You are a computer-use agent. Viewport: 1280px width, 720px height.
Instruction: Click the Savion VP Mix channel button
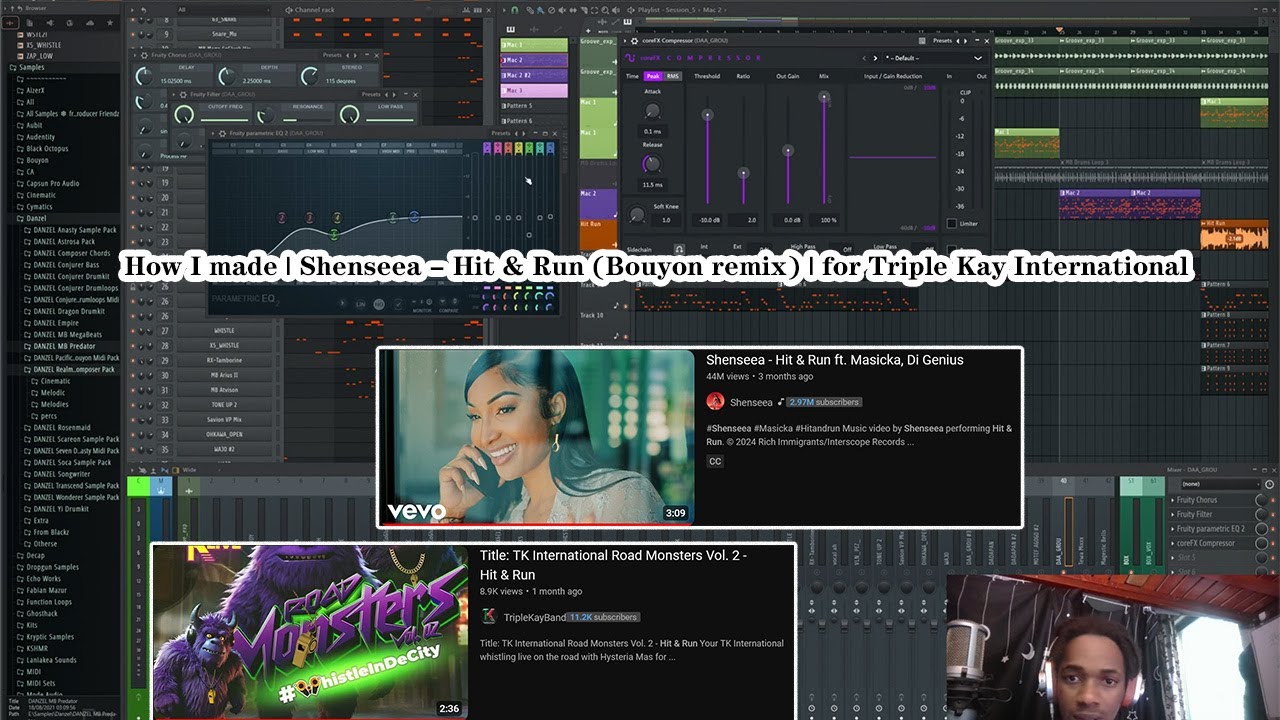pos(224,420)
